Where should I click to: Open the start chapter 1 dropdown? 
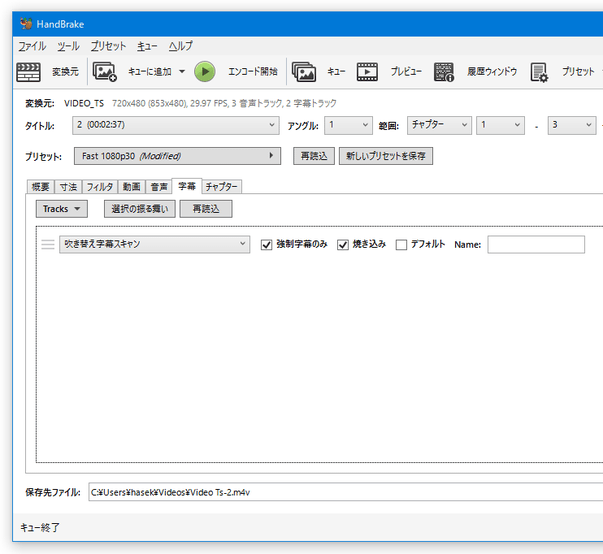pyautogui.click(x=500, y=125)
